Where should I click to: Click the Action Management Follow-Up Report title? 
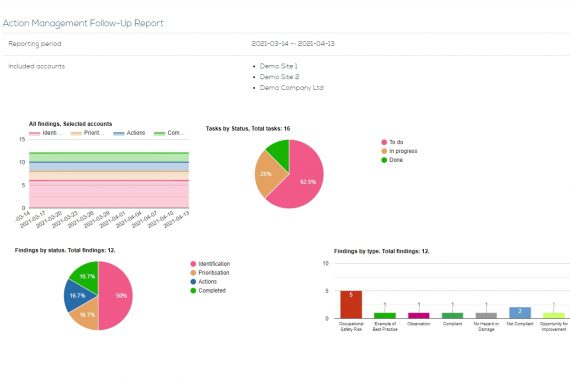point(83,23)
